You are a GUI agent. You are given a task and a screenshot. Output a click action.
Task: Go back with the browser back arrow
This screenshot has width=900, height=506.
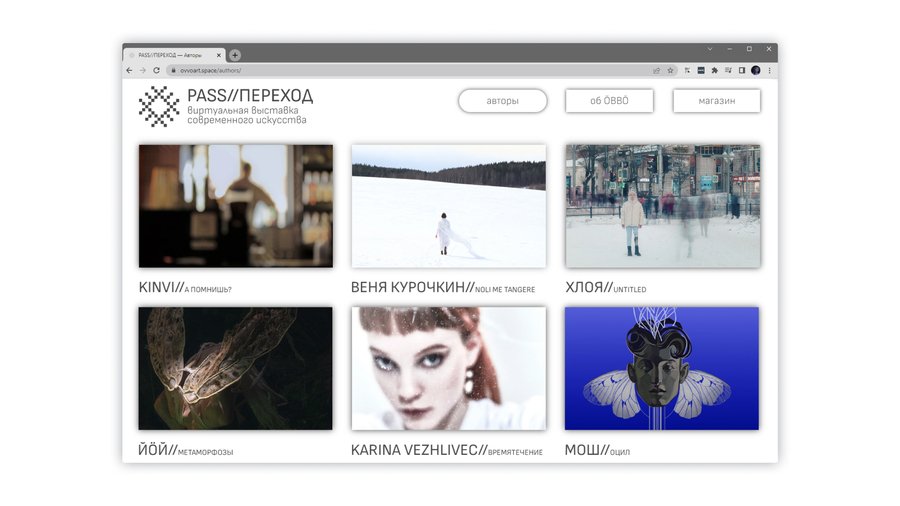[129, 71]
